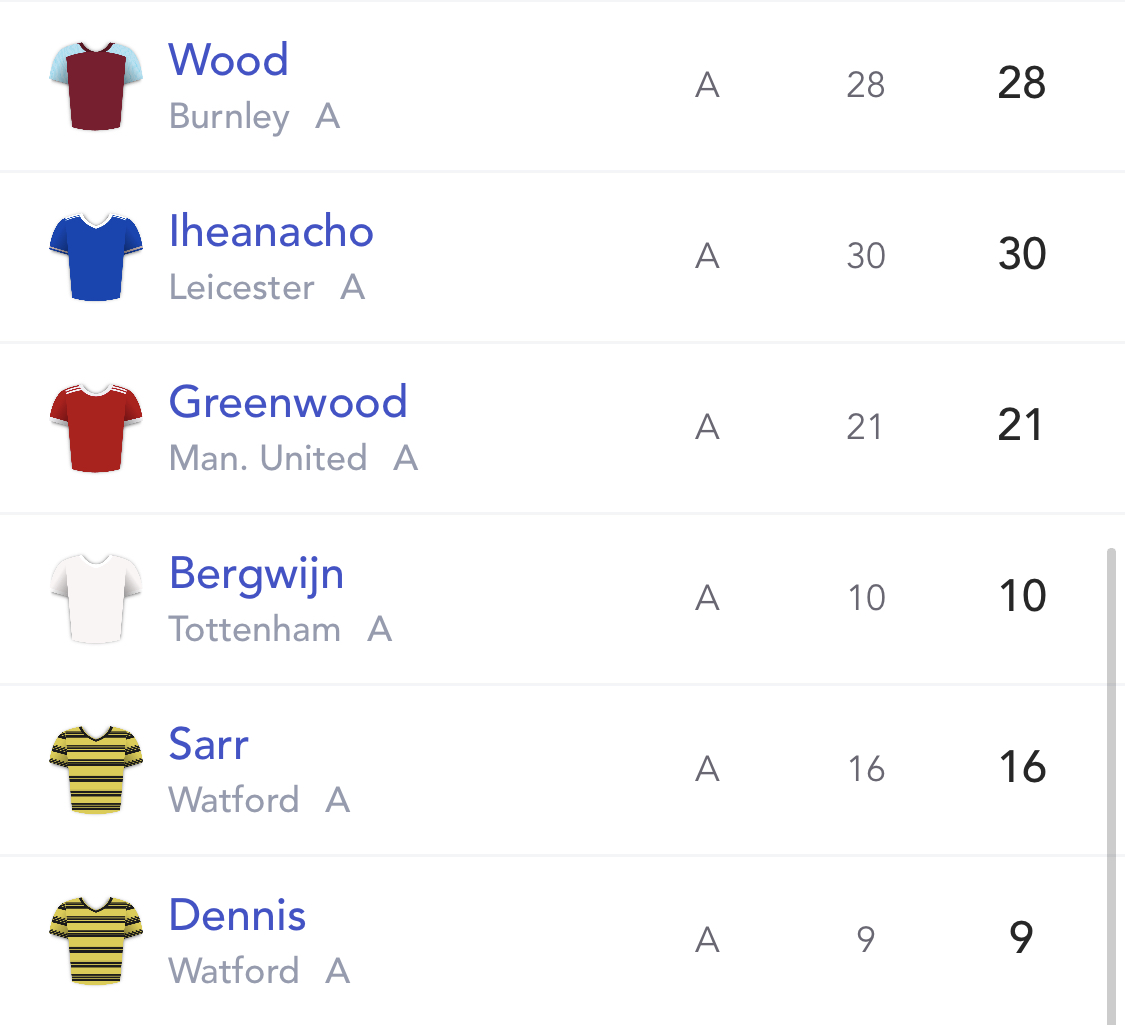Open the Greenwood player profile

[x=288, y=402]
